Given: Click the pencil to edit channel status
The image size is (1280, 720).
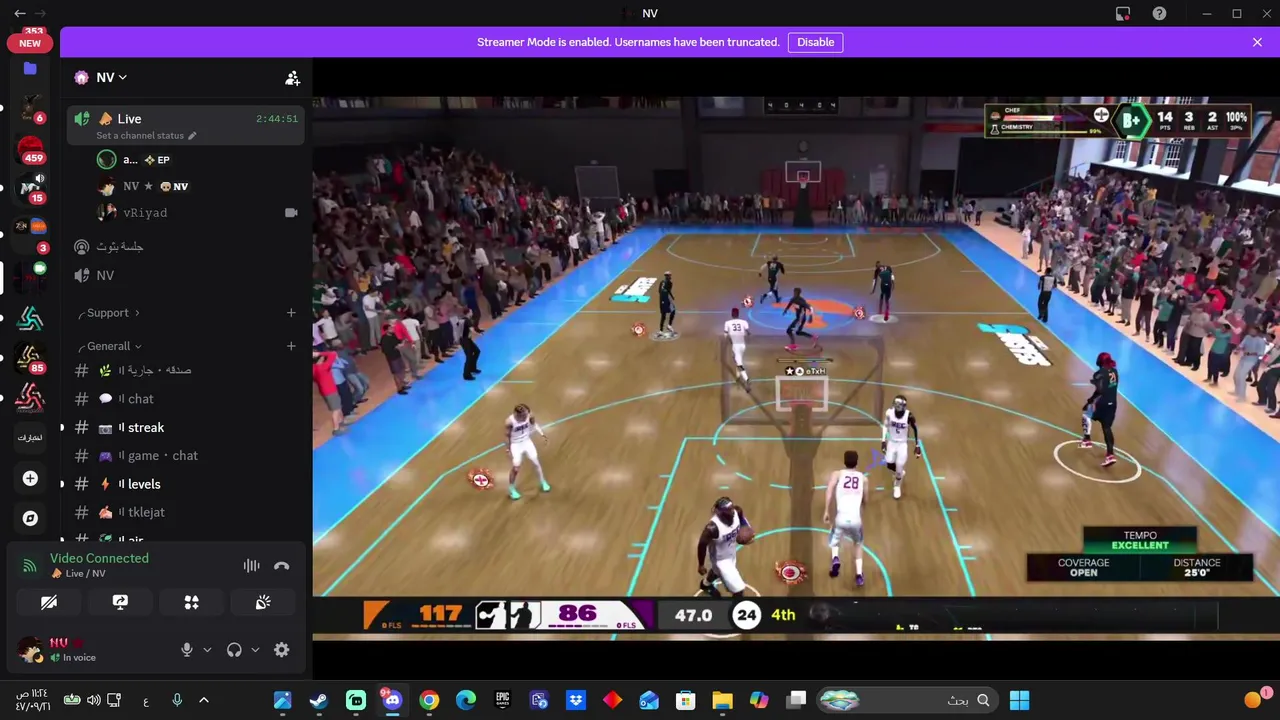Looking at the screenshot, I should click(192, 136).
